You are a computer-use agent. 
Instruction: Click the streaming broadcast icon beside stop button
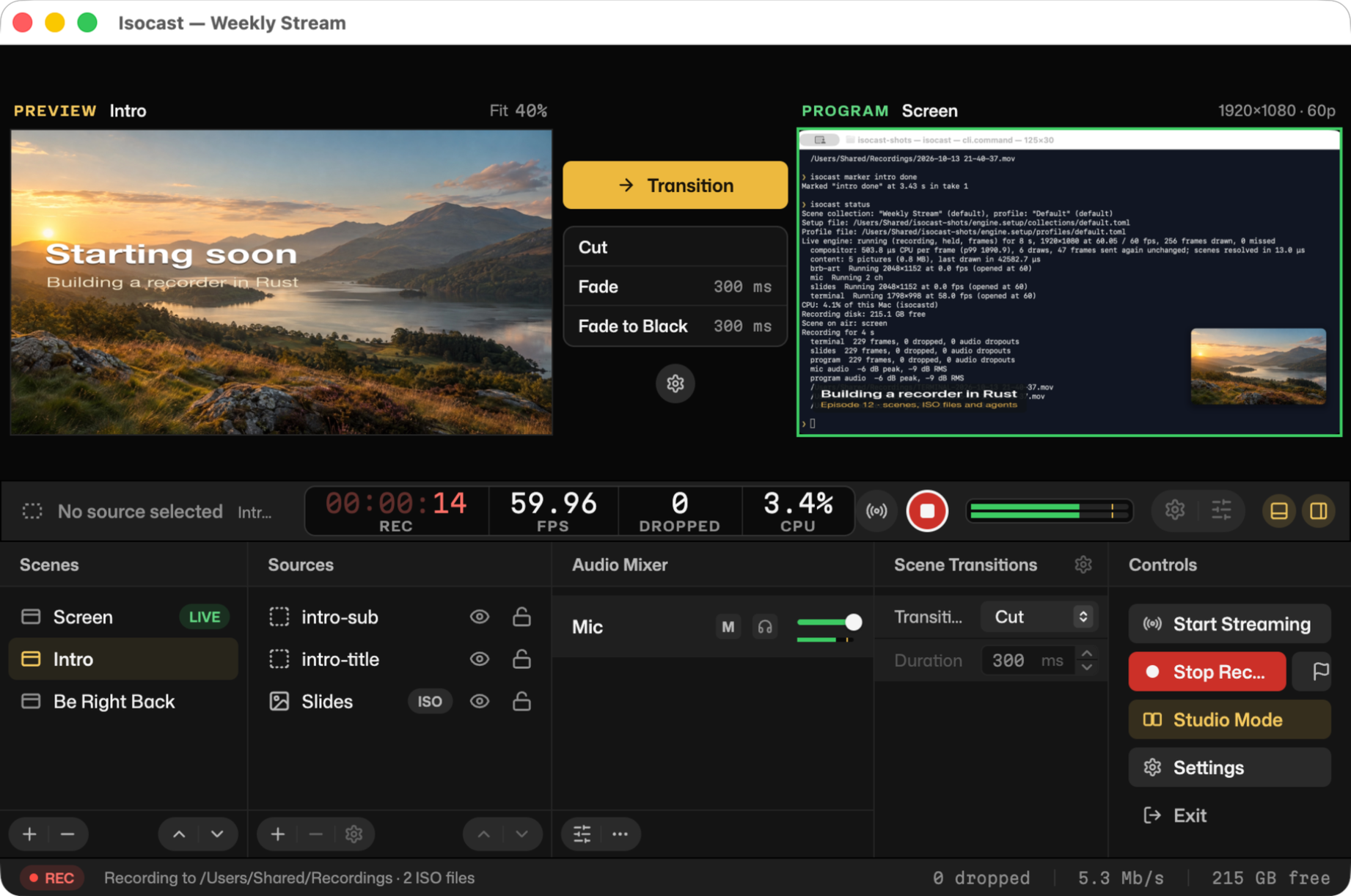pos(876,511)
